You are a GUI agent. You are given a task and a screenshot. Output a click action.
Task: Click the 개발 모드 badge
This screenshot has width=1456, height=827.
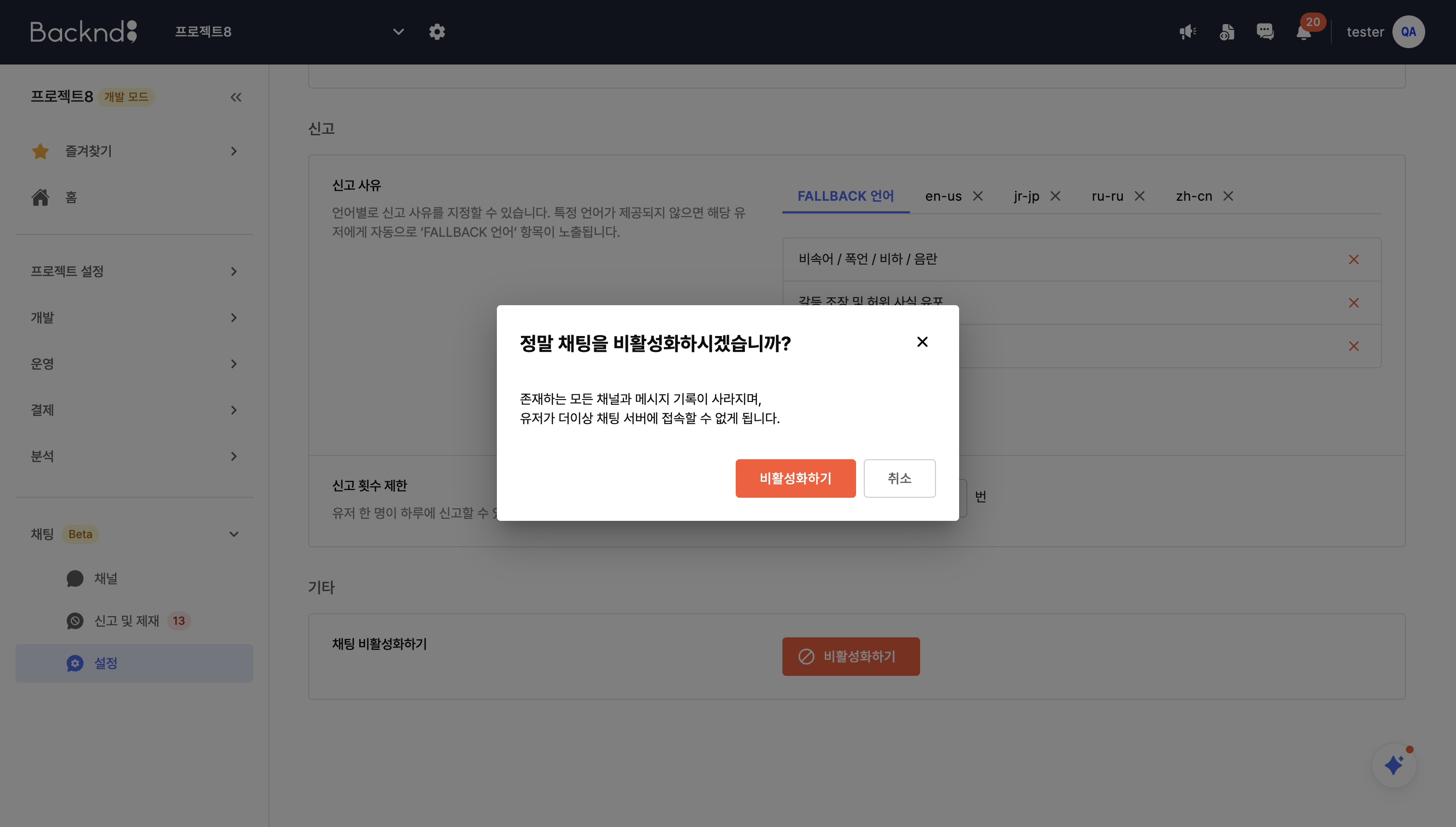pos(126,97)
